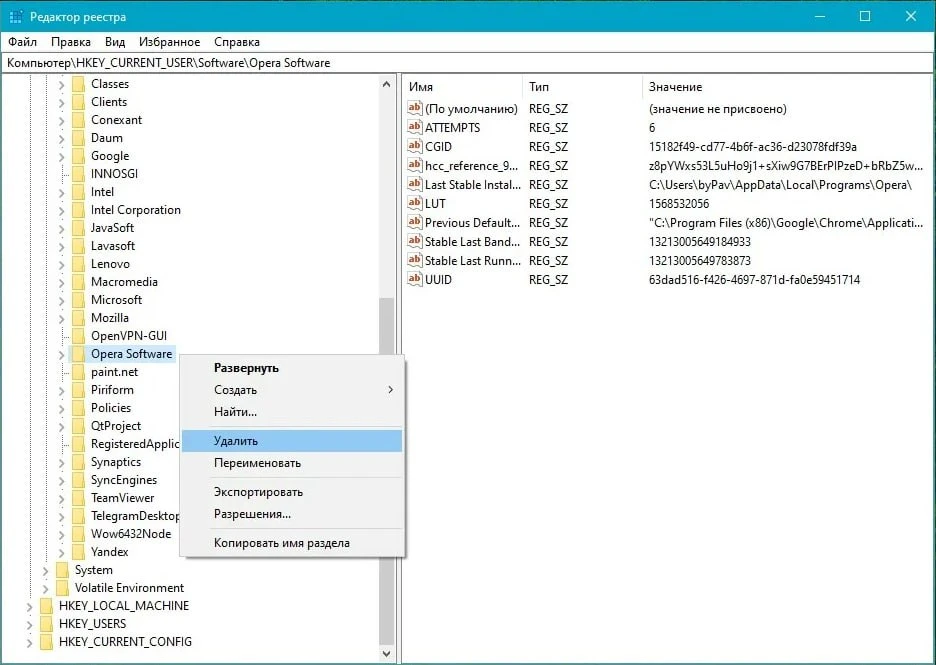Click the hcc_reference_9 value icon
Viewport: 936px width, 665px height.
pyautogui.click(x=414, y=165)
